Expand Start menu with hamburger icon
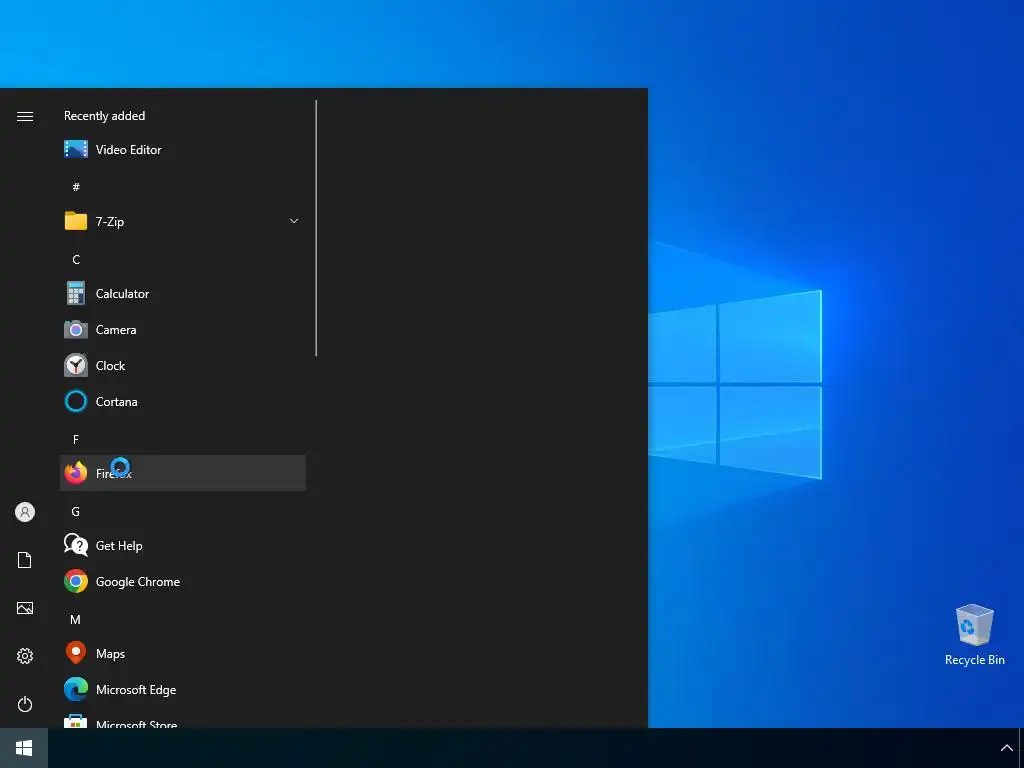Image resolution: width=1024 pixels, height=768 pixels. tap(25, 116)
